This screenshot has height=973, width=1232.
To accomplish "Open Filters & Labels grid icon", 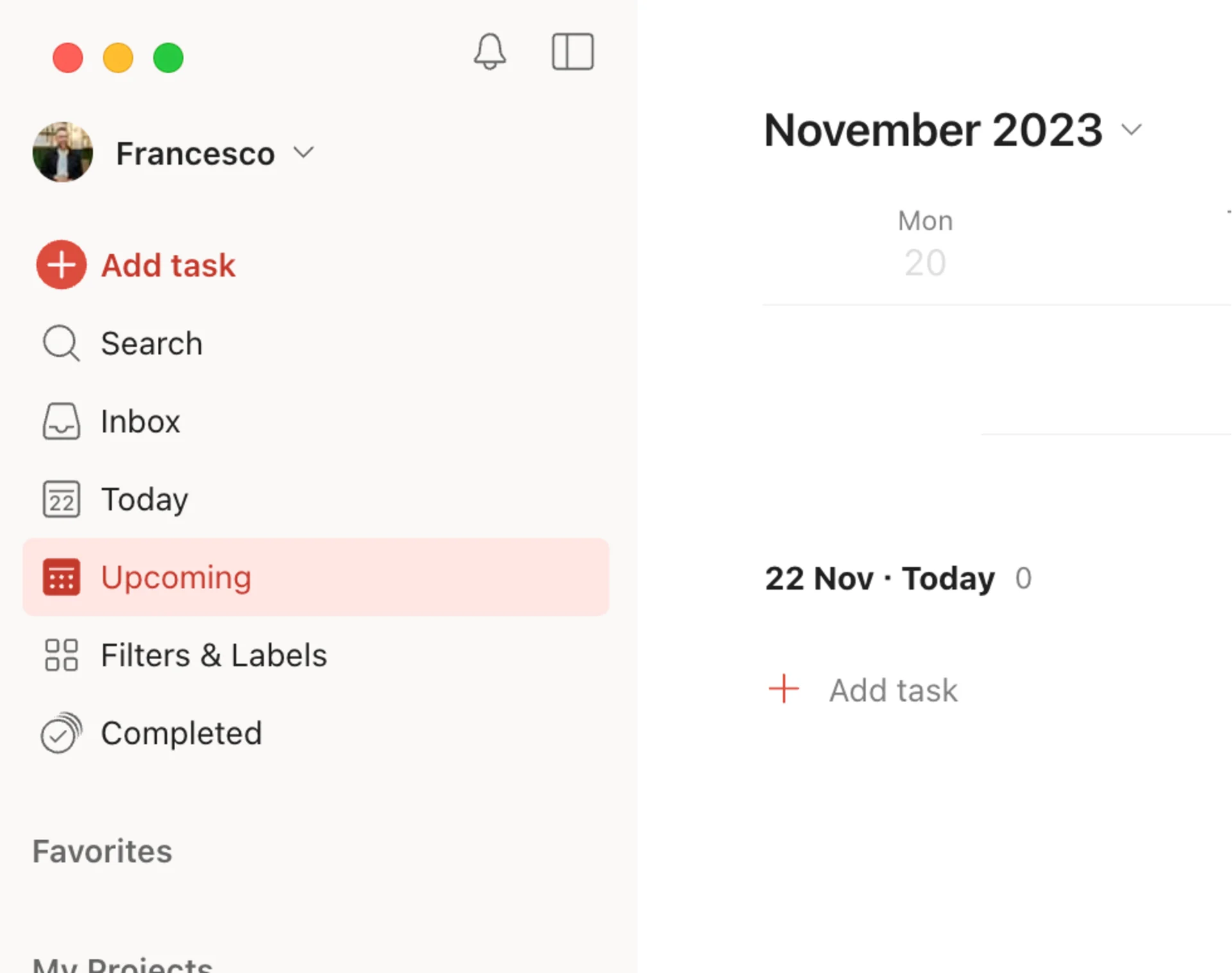I will tap(60, 655).
